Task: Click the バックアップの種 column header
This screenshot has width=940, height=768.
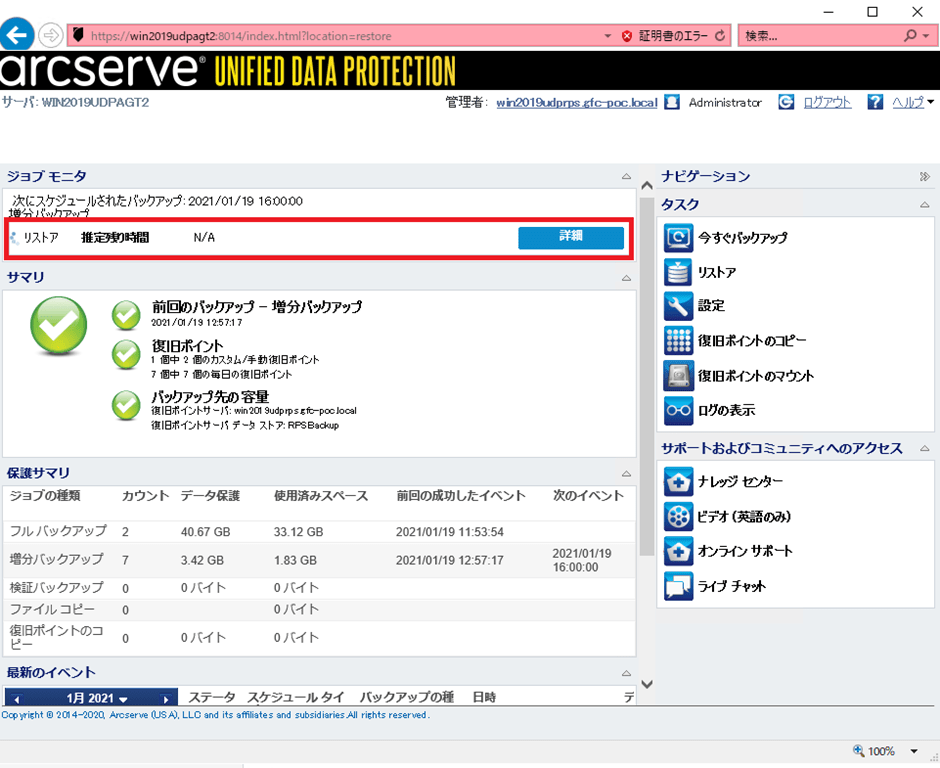Action: [x=406, y=697]
